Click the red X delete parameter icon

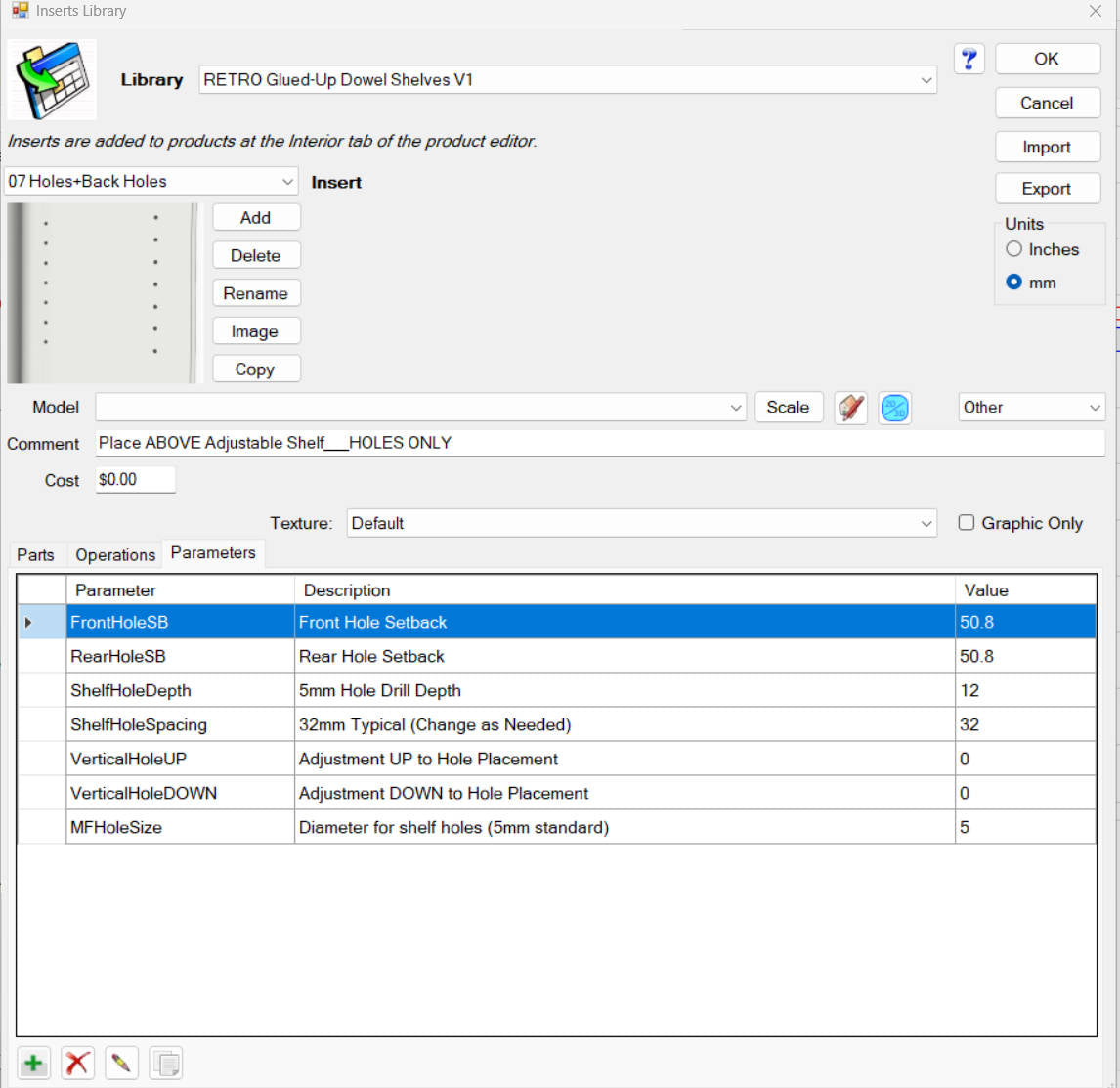coord(77,1063)
